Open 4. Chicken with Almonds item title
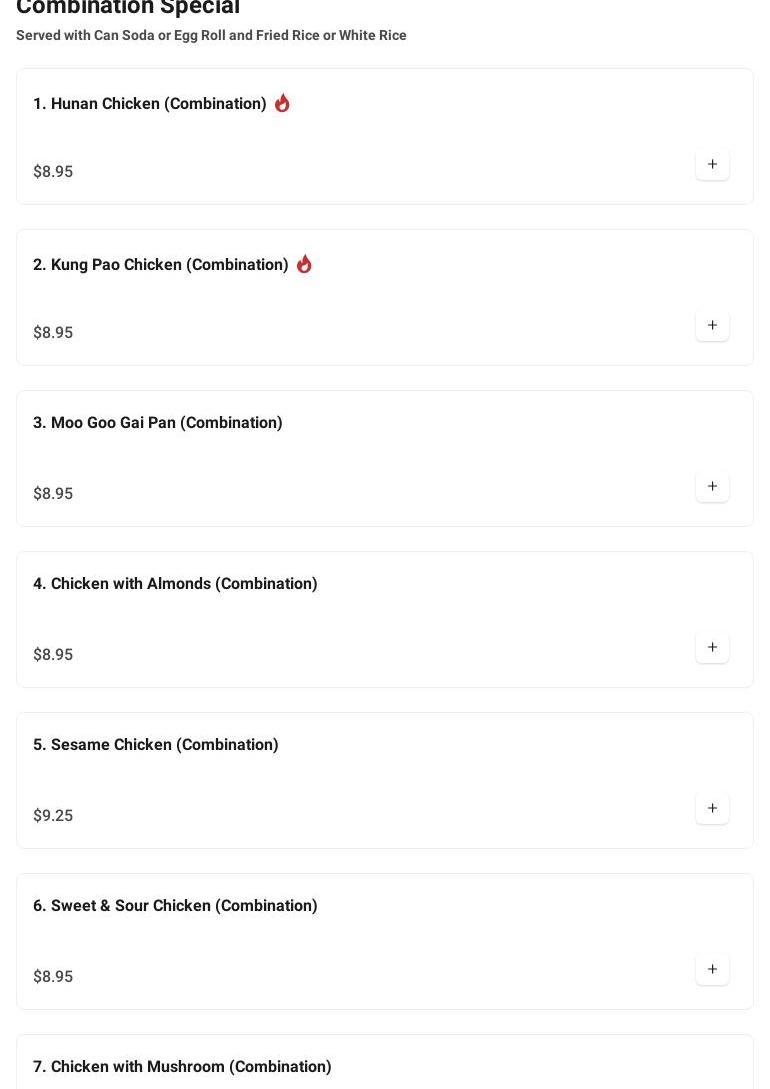The image size is (770, 1089). (175, 584)
